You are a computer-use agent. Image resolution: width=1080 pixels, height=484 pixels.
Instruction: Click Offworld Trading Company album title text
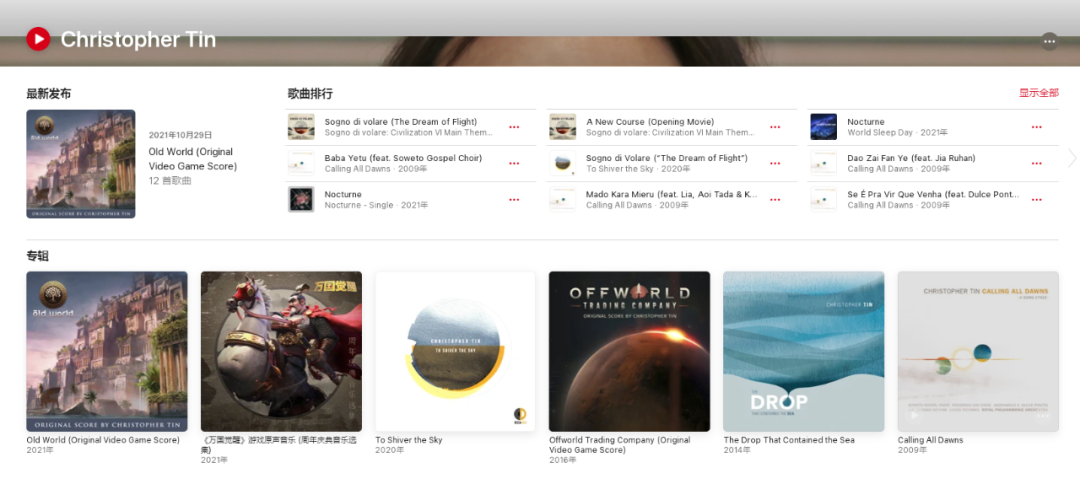[620, 445]
